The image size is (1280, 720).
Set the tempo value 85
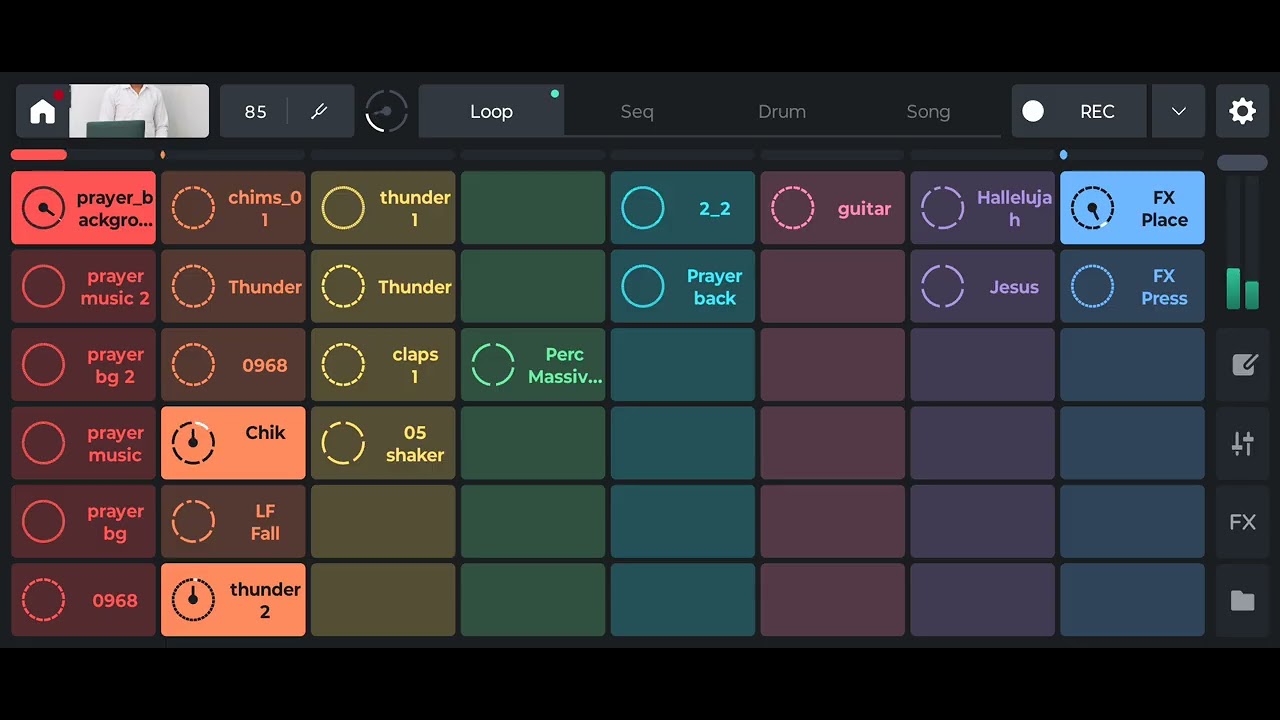click(x=256, y=111)
